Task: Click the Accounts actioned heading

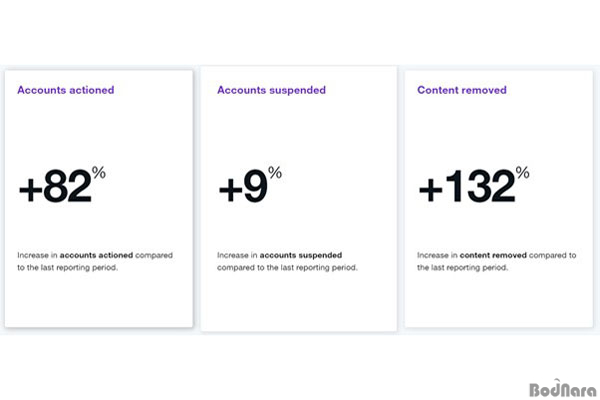Action: pos(65,90)
